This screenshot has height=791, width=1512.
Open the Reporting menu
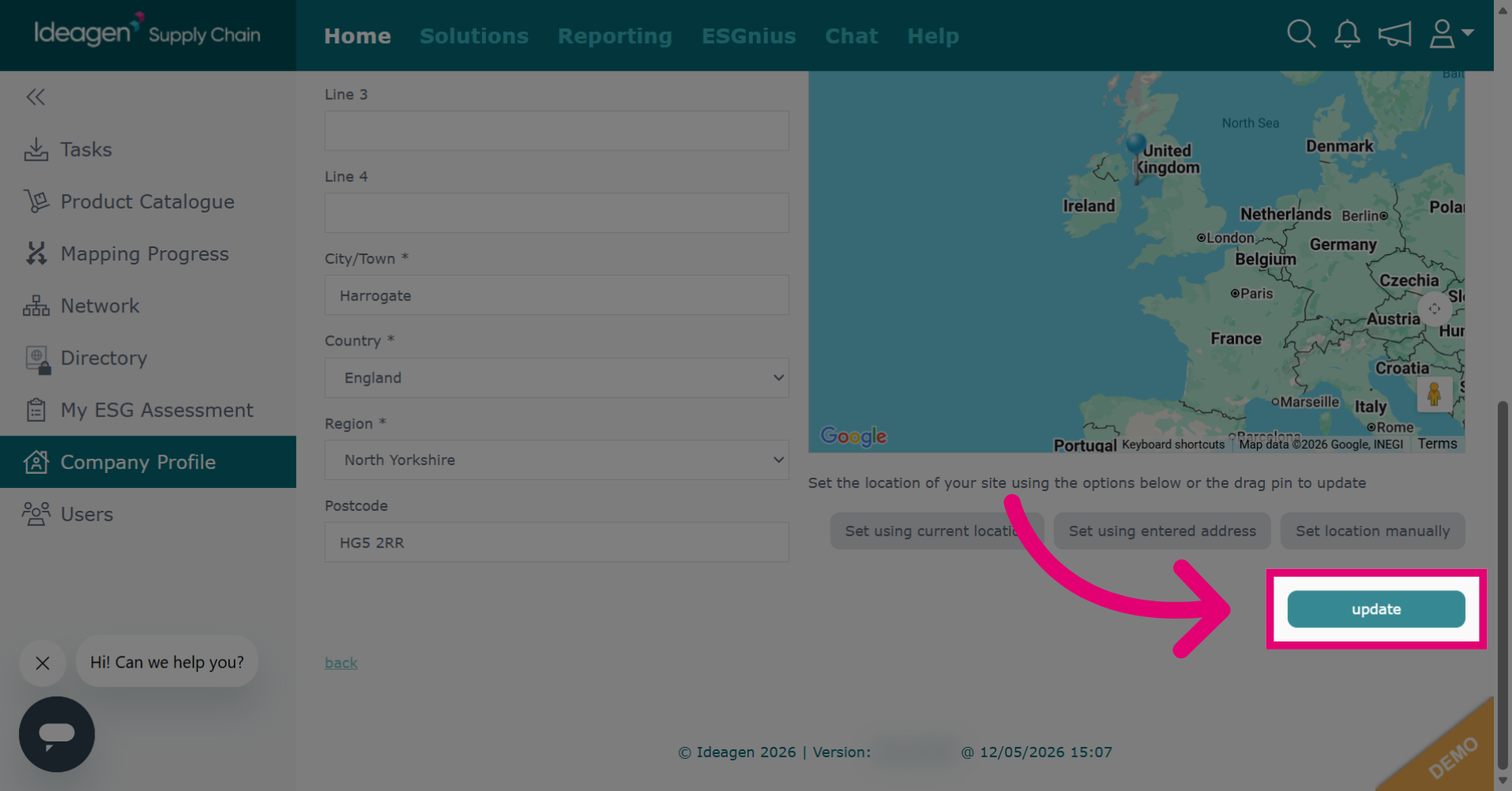tap(615, 35)
